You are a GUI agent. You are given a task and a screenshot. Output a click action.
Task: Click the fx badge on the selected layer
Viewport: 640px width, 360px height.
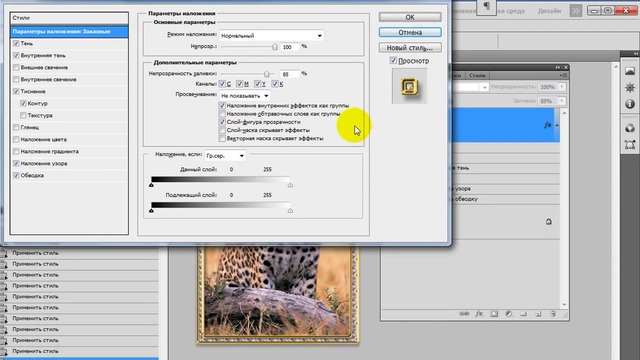click(547, 125)
